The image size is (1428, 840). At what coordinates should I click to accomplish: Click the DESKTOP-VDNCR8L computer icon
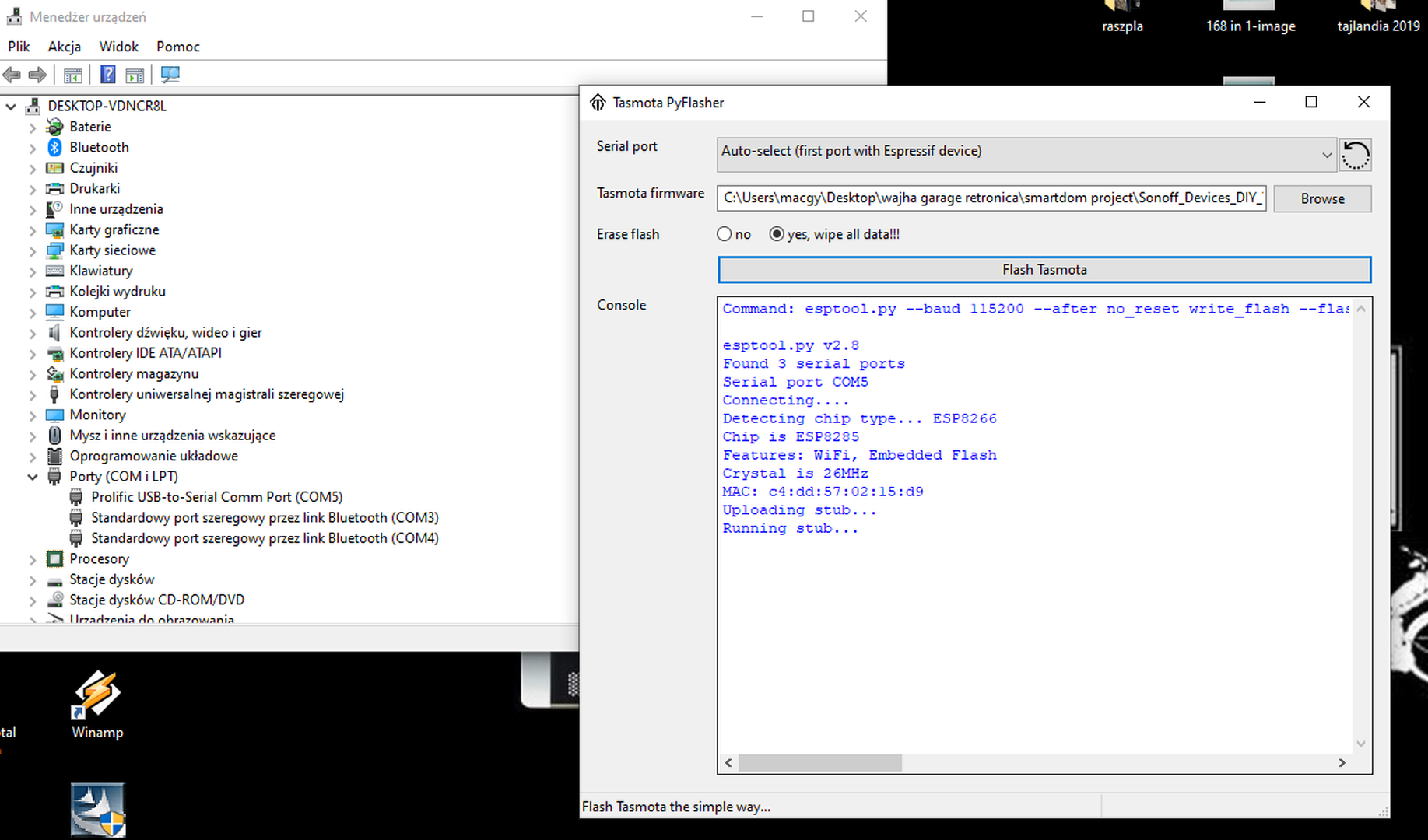[33, 106]
